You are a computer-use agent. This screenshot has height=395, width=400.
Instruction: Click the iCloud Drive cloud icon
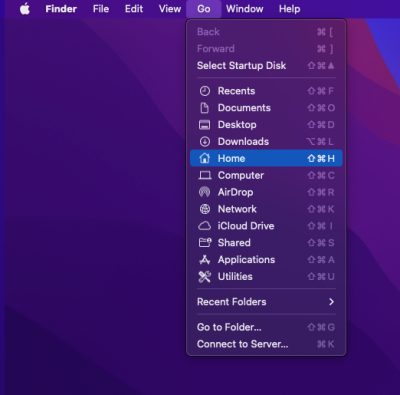coord(205,226)
